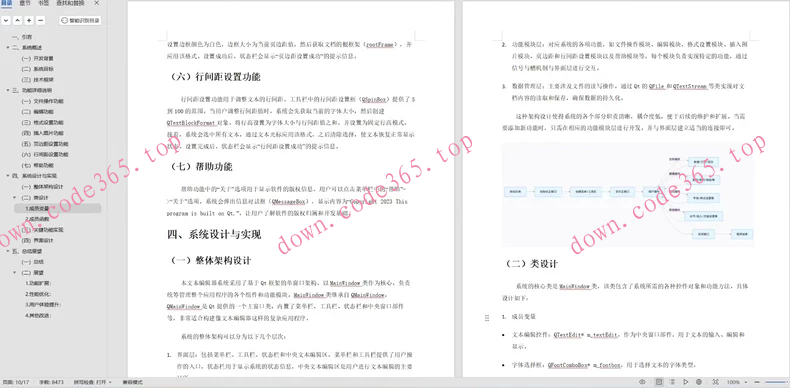Viewport: 790px width, 388px height.
Task: Go to (二) 编辑功能 outline entry
Action: tap(37, 111)
